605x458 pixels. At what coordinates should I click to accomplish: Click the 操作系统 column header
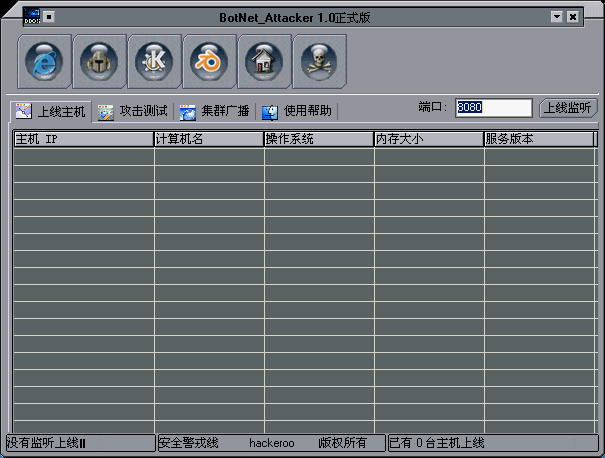tap(319, 139)
